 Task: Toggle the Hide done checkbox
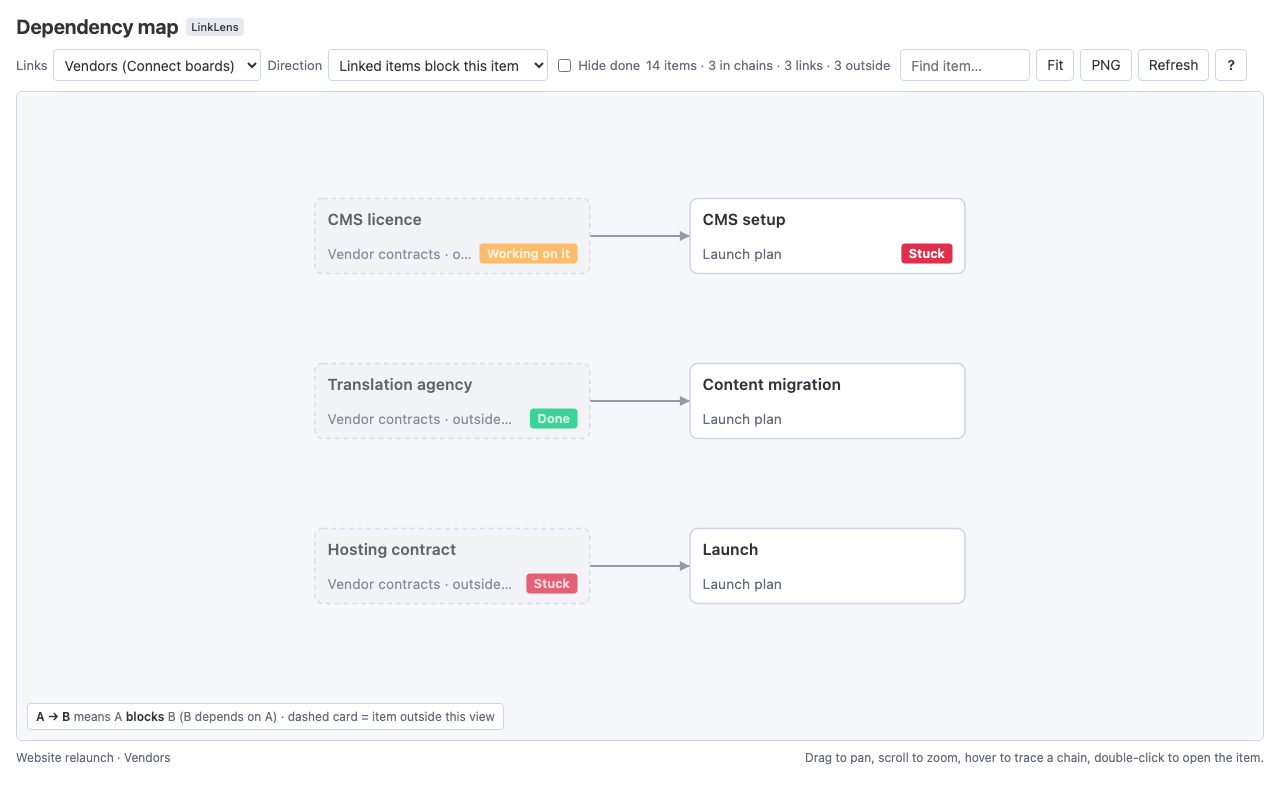pos(564,65)
